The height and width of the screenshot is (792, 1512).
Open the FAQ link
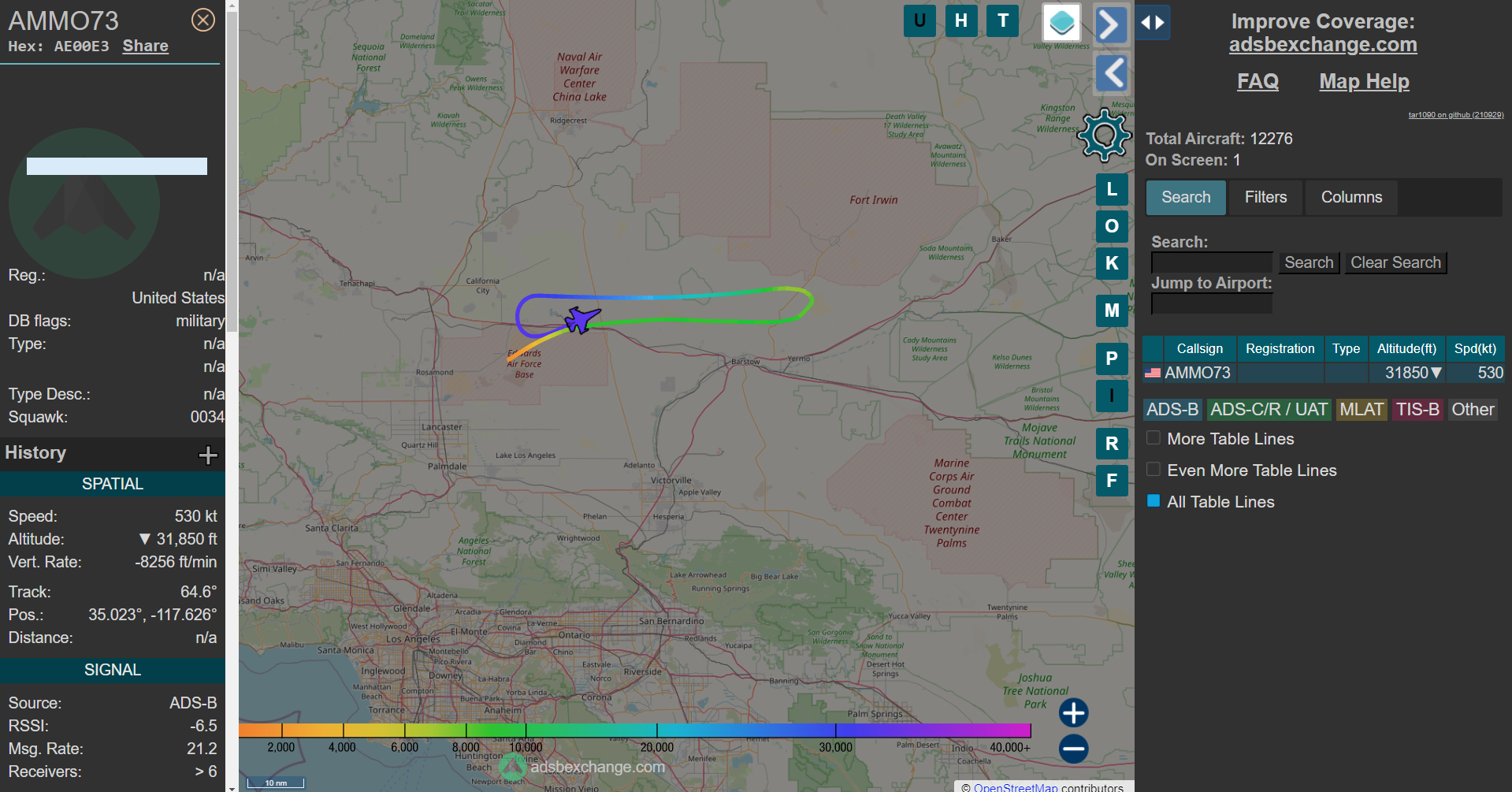(1258, 81)
